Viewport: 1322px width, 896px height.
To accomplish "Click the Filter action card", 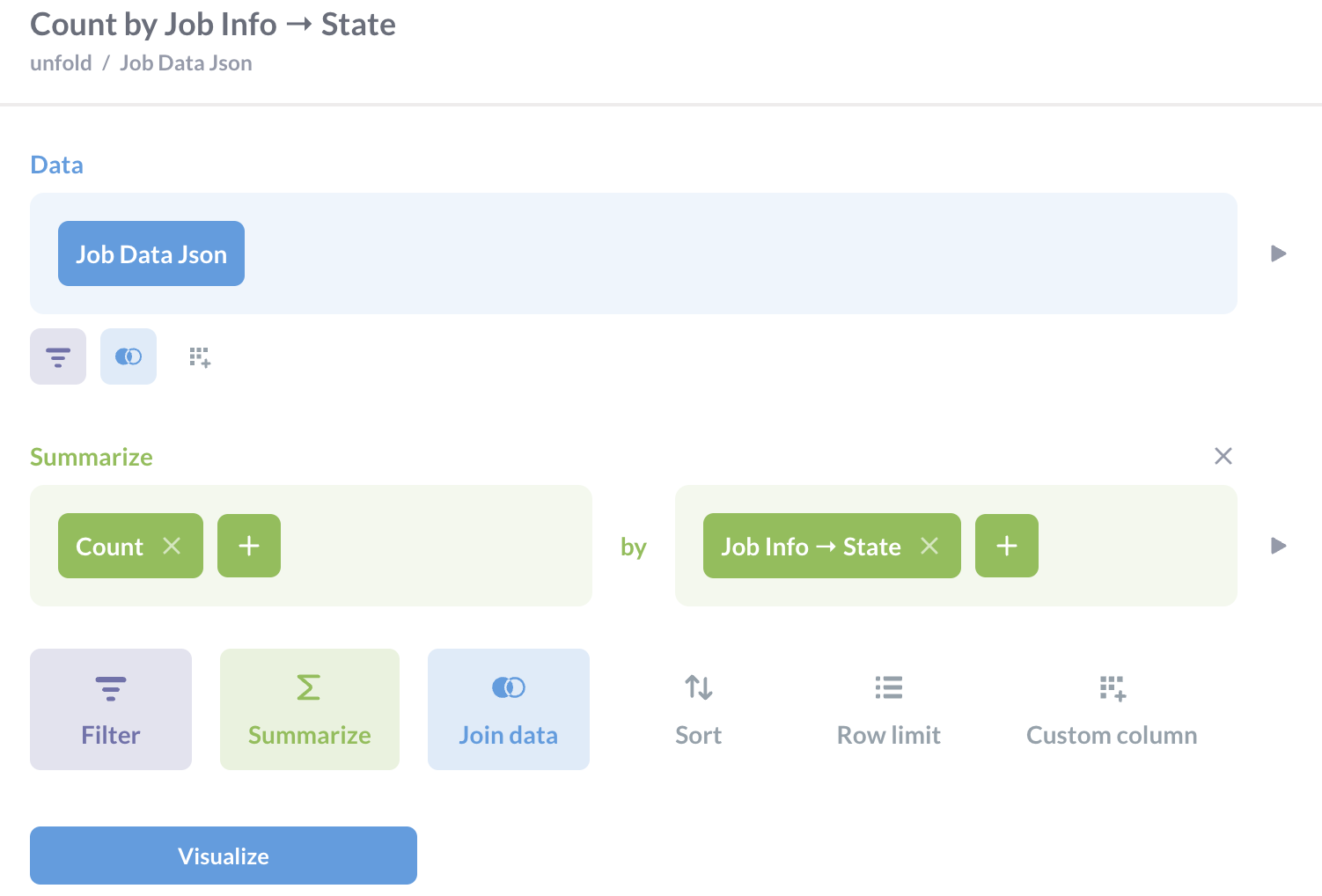I will [x=110, y=709].
